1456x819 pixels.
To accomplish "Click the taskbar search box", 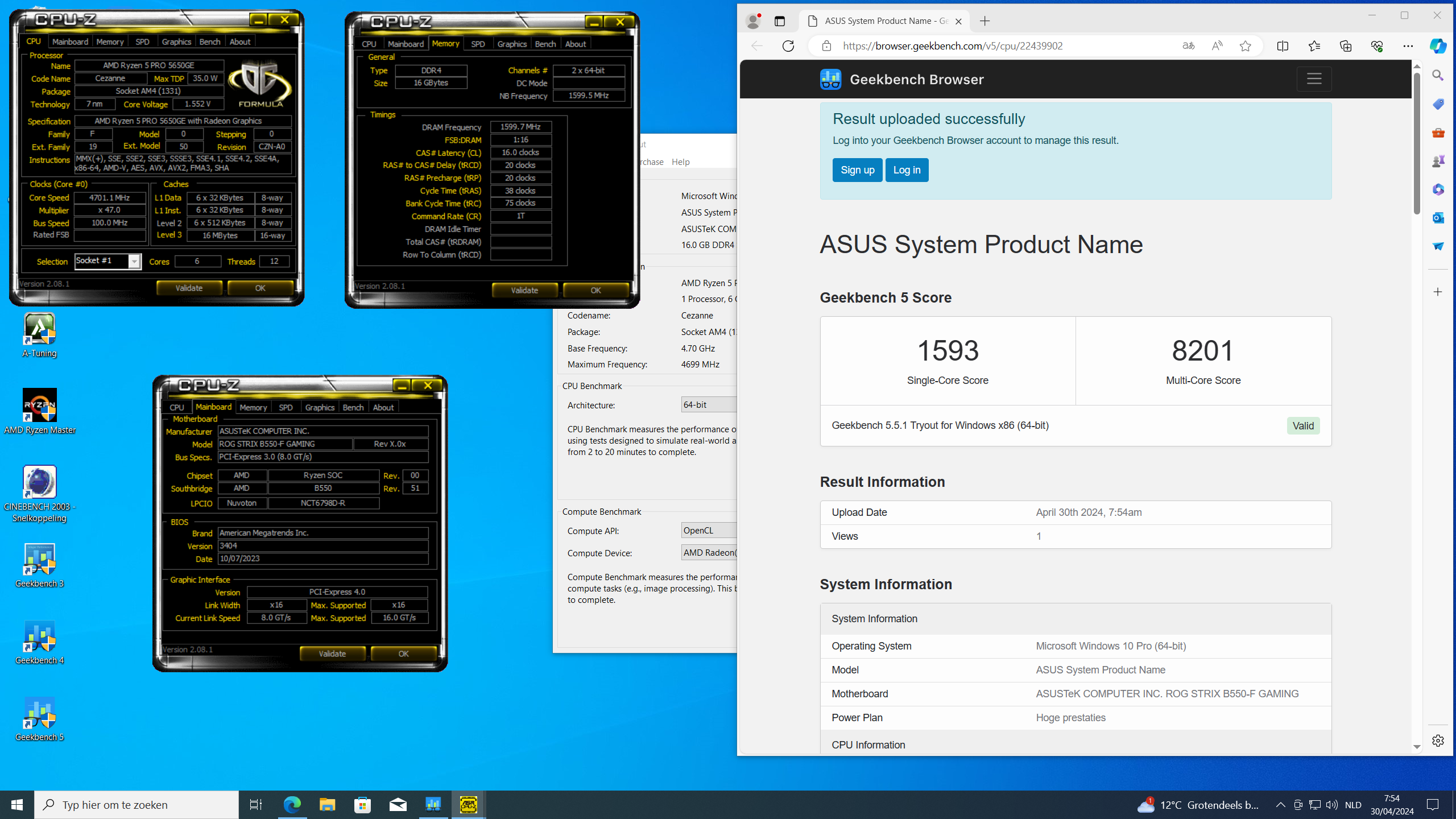I will tap(136, 805).
